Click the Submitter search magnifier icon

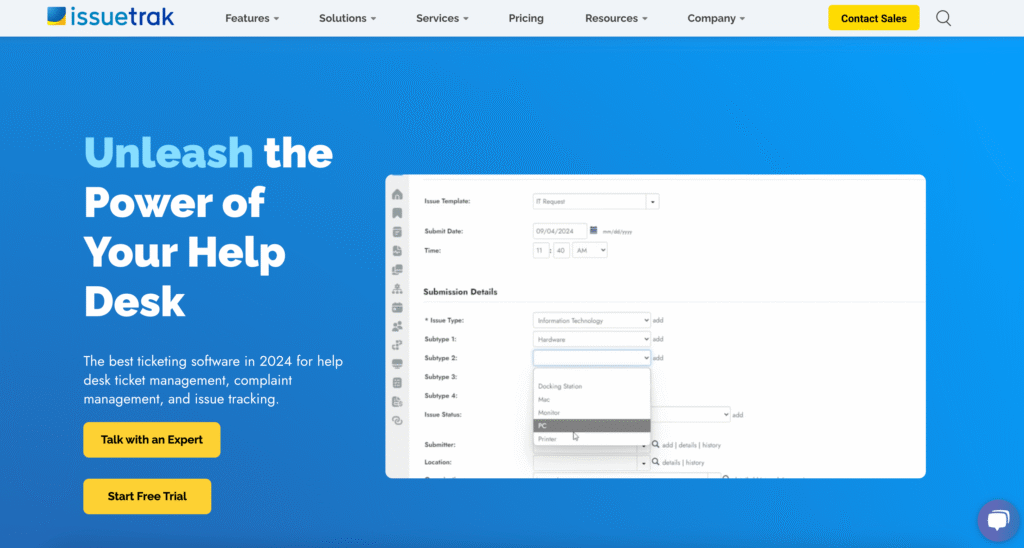point(656,444)
